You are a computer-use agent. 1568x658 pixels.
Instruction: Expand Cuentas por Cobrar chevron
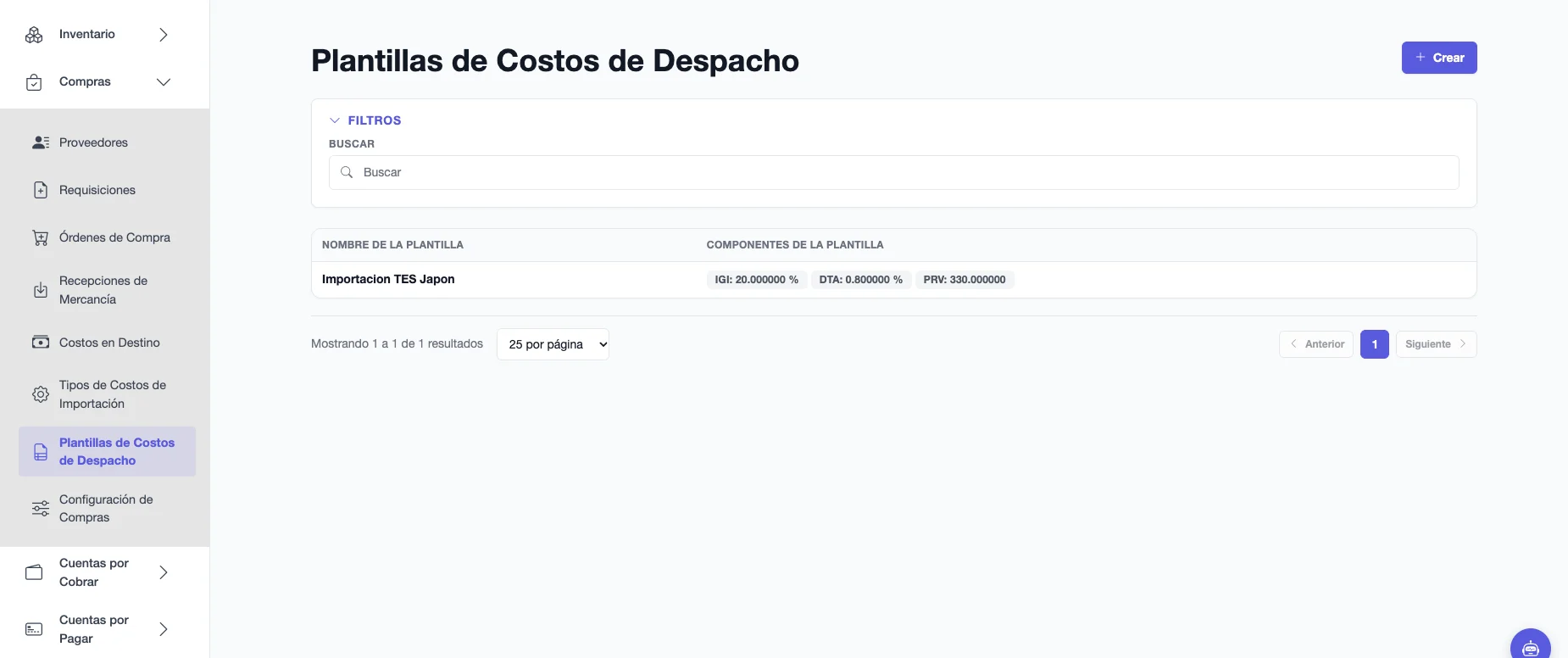[164, 572]
